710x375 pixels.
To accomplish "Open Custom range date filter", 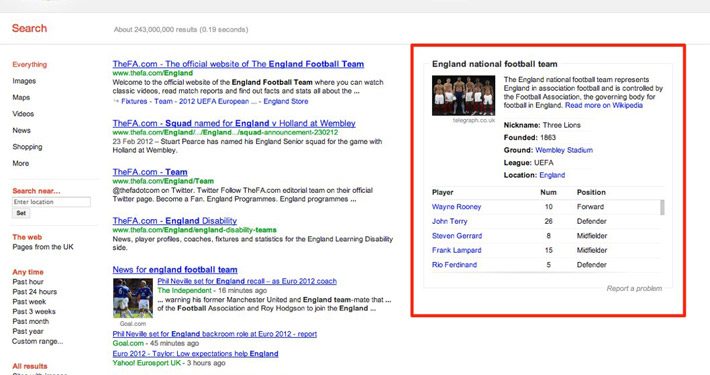I will [38, 341].
